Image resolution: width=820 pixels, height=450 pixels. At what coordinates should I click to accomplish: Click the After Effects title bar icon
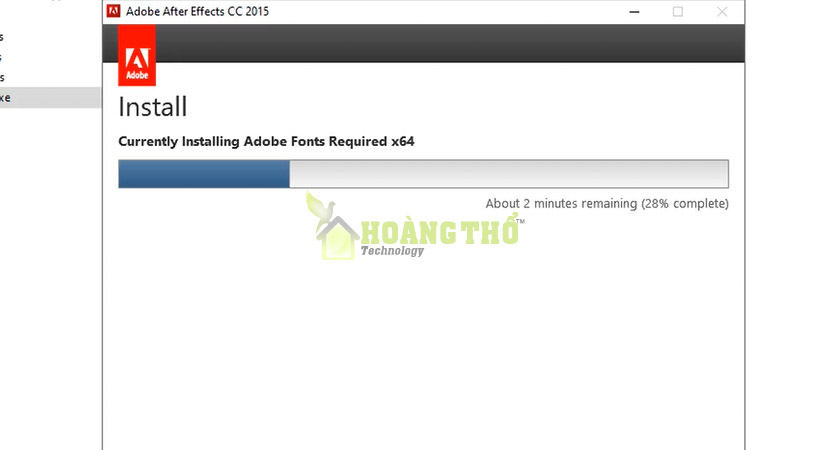click(x=113, y=11)
